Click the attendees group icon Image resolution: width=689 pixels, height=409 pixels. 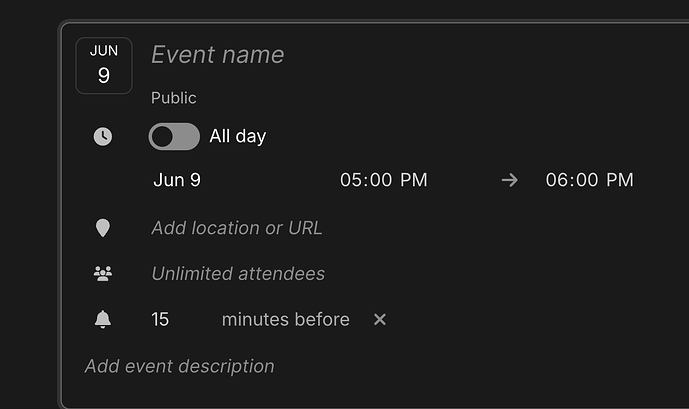coord(103,274)
